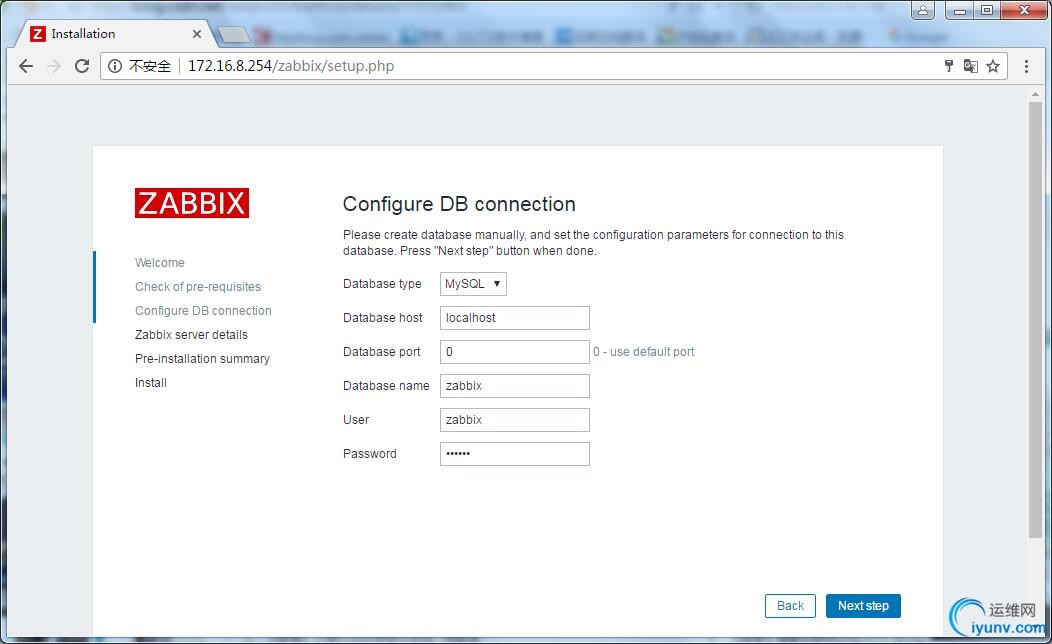Bookmark this page with the star
This screenshot has width=1052, height=644.
click(993, 66)
